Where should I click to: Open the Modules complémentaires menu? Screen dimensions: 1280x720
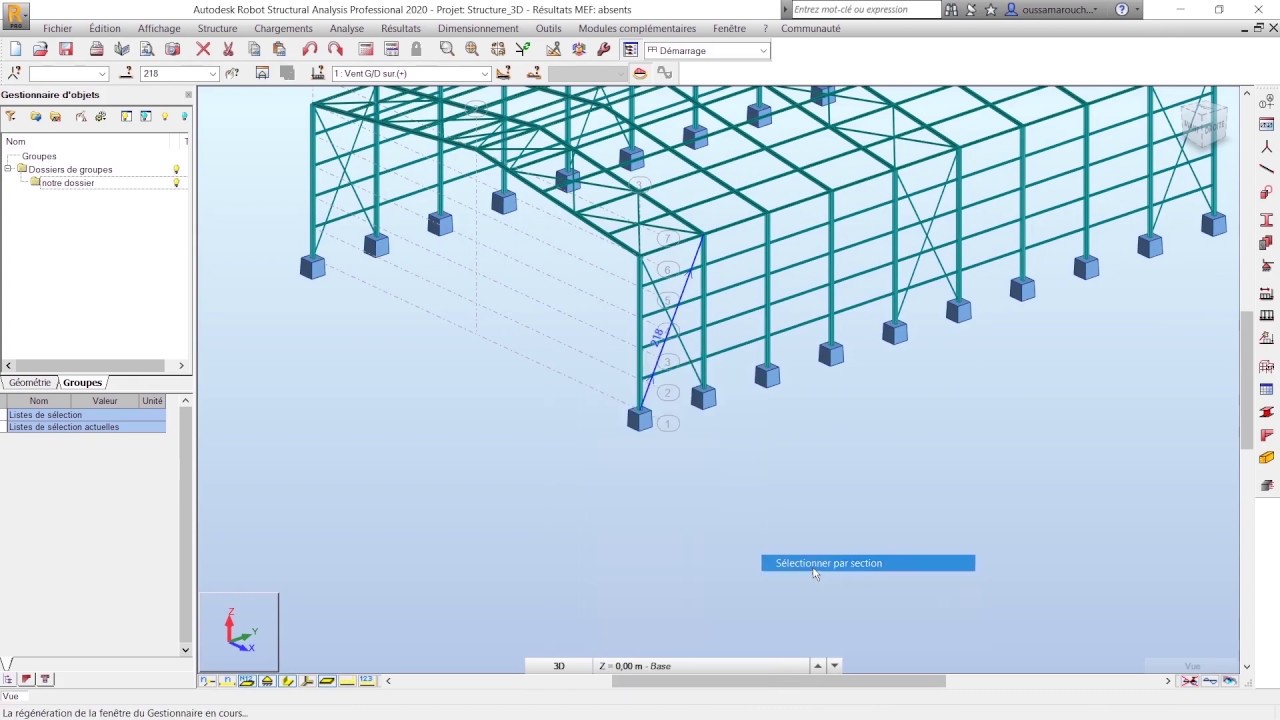[x=637, y=29]
